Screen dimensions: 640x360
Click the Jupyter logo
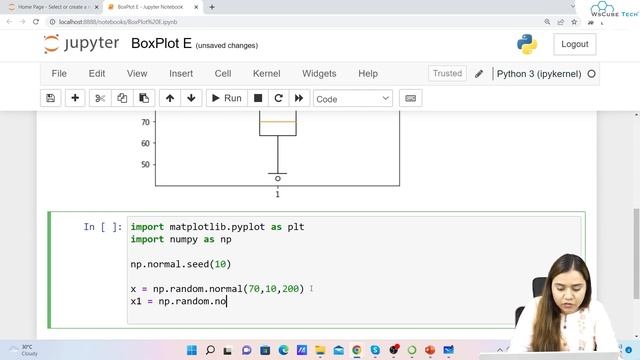tap(82, 43)
